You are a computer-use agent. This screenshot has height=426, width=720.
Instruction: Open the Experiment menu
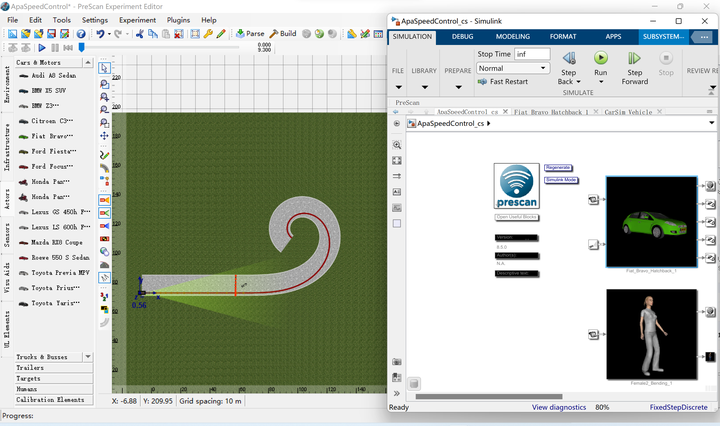click(137, 20)
